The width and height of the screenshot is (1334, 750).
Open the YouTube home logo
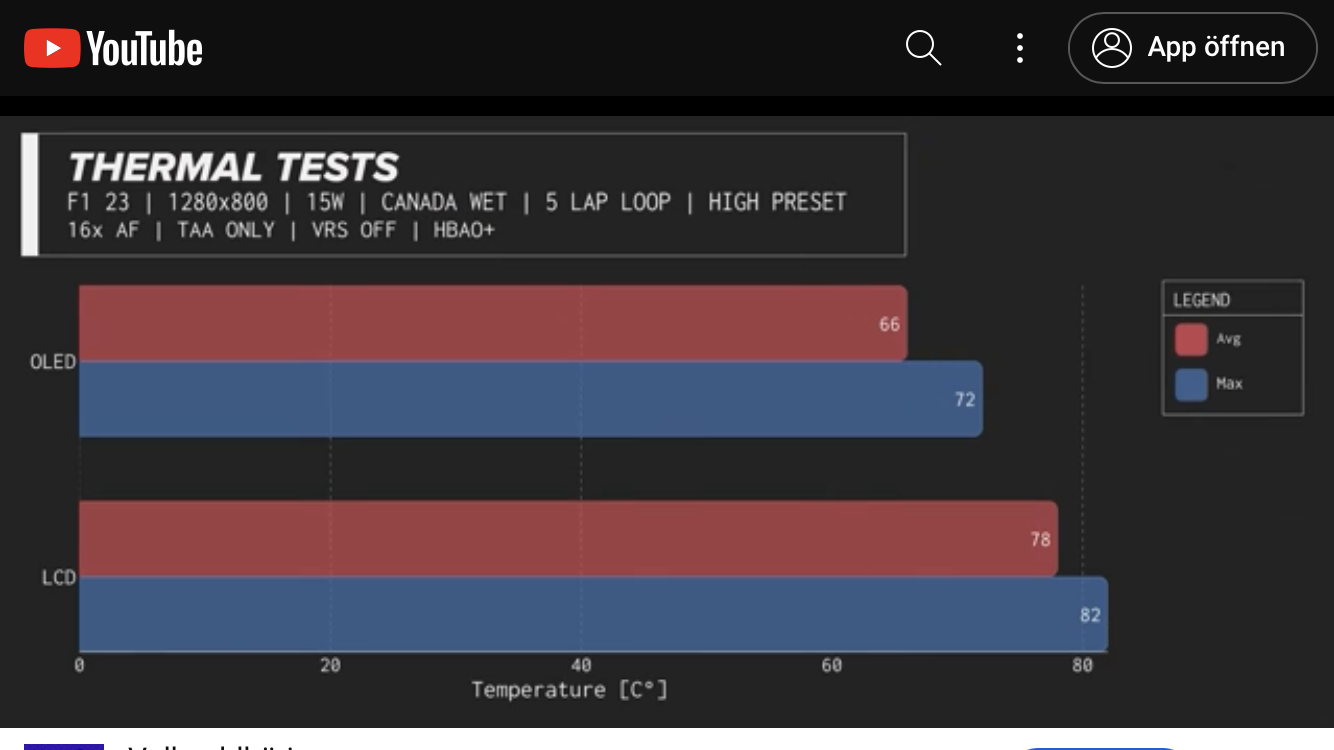pyautogui.click(x=113, y=48)
